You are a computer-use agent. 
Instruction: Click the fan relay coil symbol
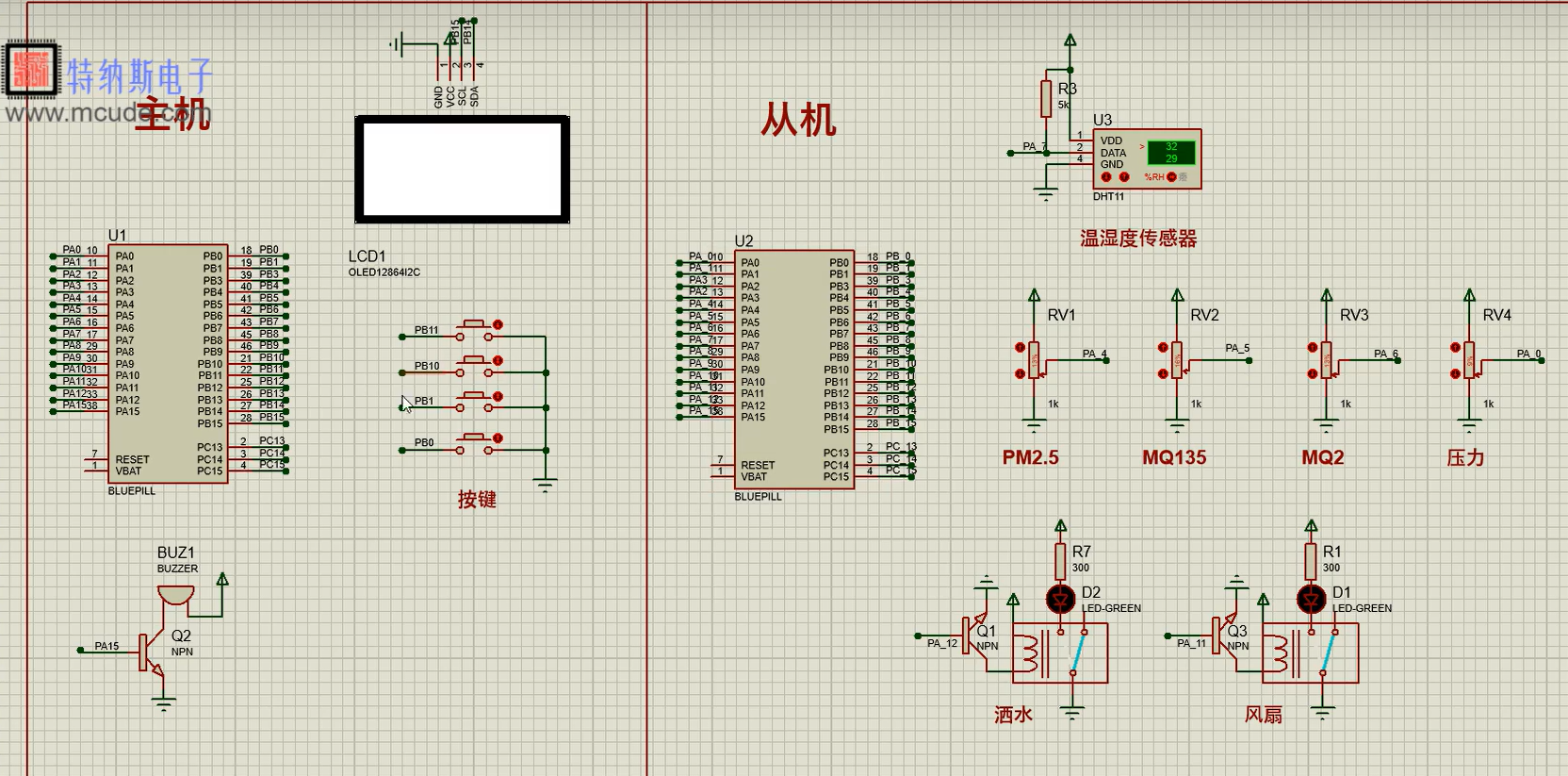point(1279,652)
